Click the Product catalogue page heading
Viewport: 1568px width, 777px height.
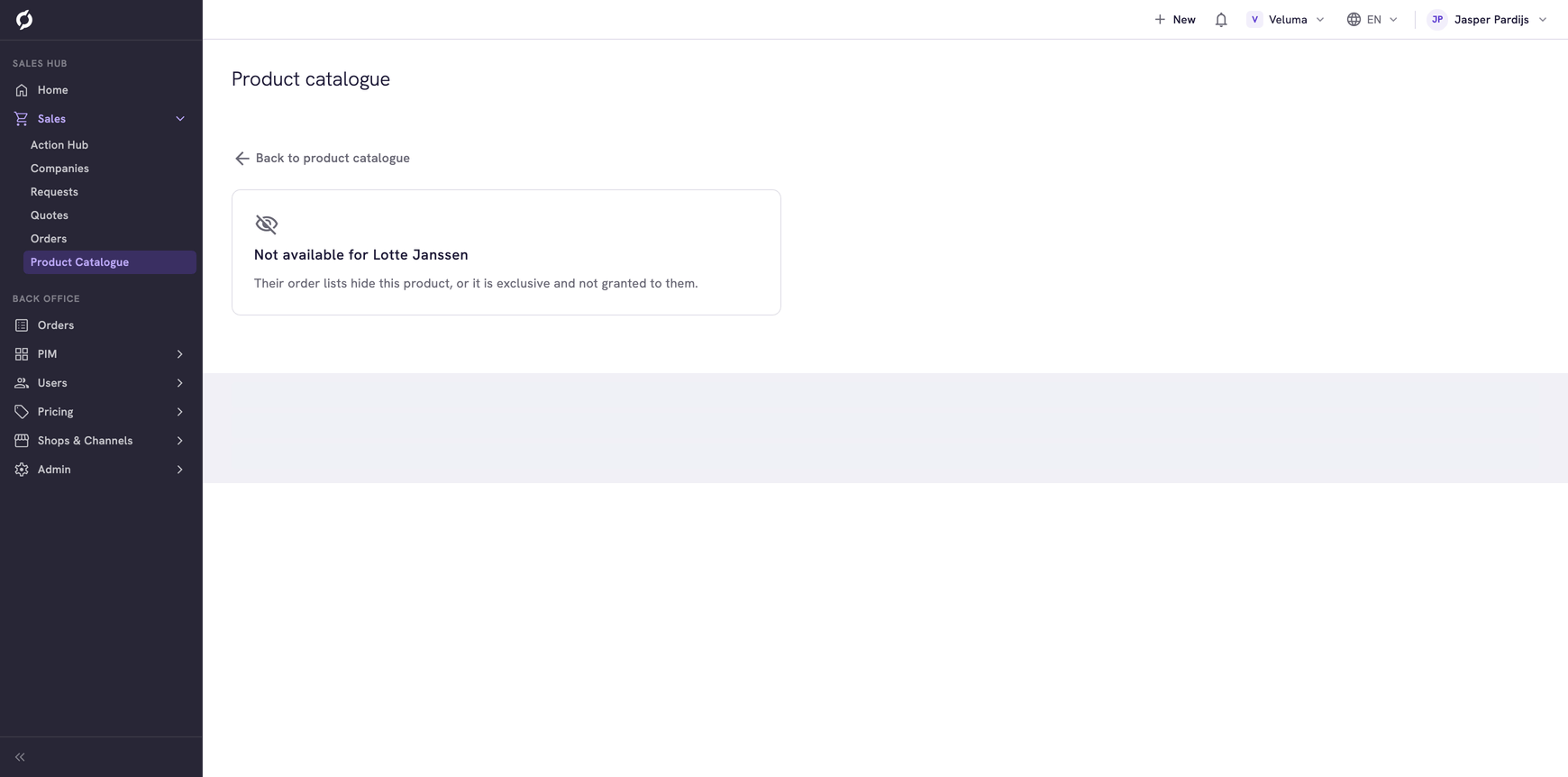tap(311, 79)
